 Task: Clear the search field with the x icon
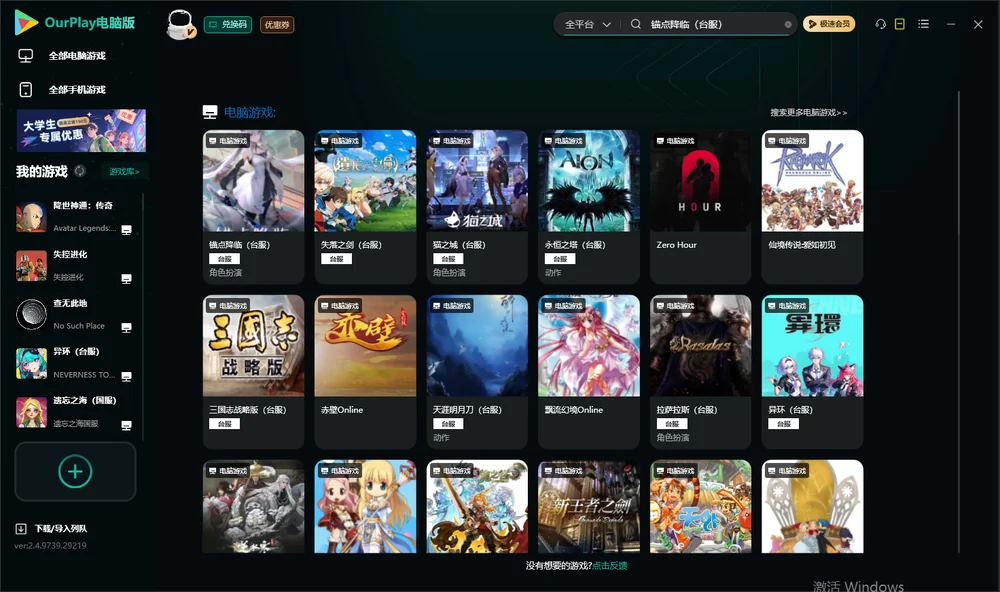(x=788, y=25)
